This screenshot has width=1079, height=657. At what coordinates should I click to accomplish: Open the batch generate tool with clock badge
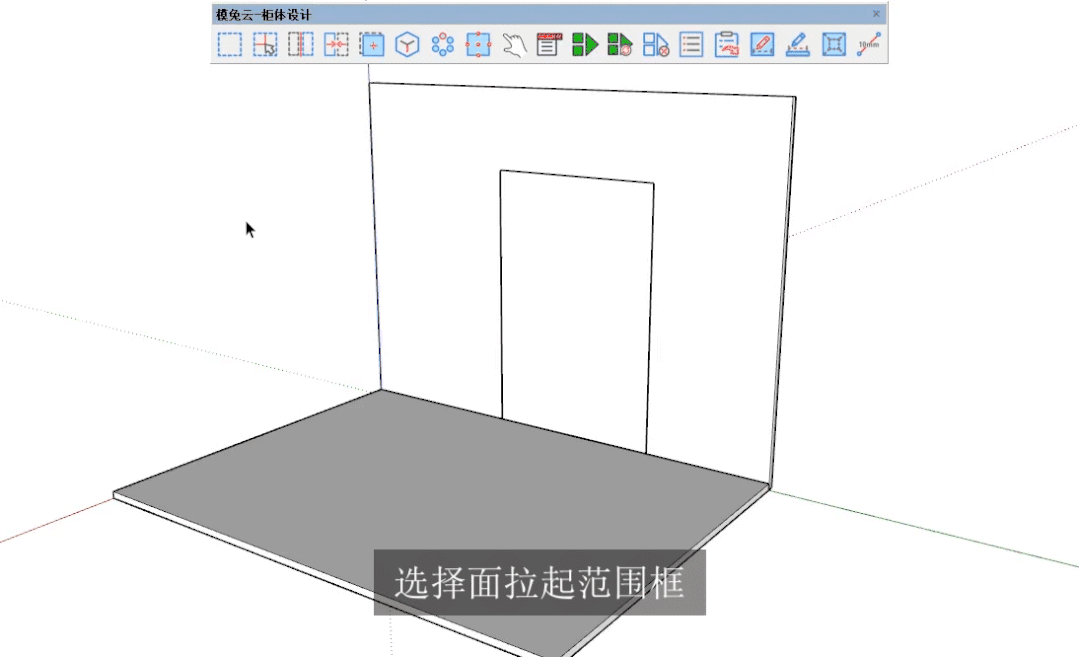[x=620, y=44]
